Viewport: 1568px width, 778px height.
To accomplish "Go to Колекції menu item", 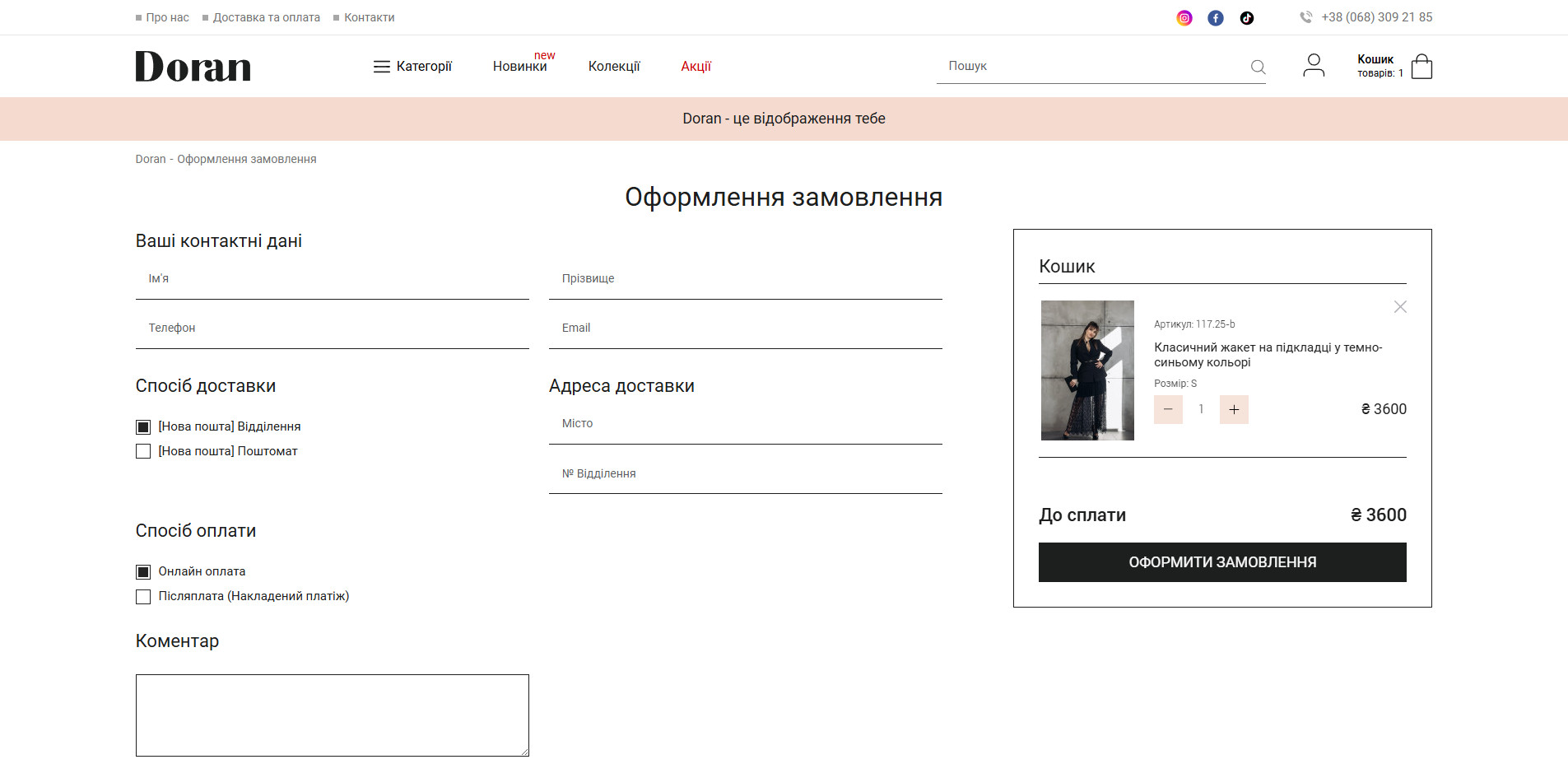I will click(x=614, y=67).
